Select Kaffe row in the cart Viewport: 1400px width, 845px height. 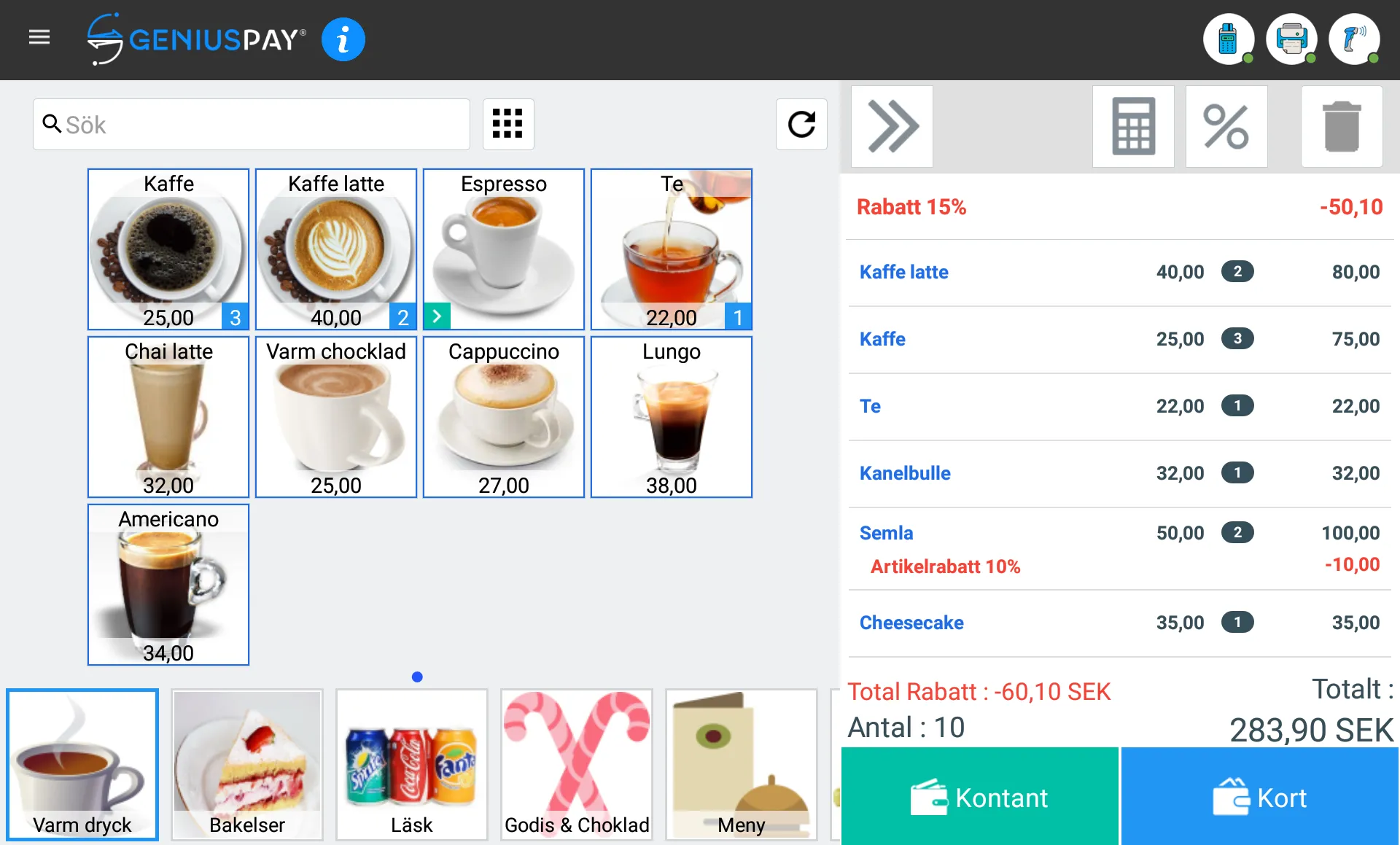click(1120, 339)
